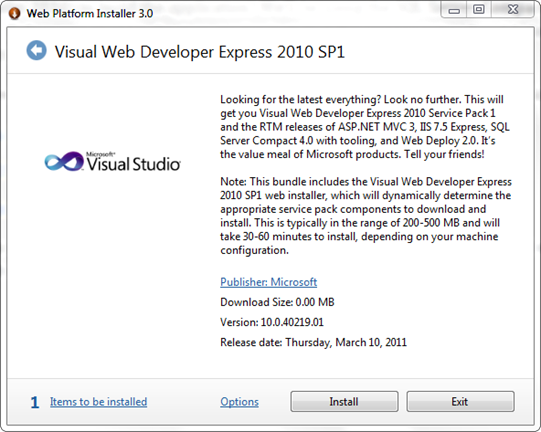Open the Options link
The image size is (541, 432).
(239, 402)
